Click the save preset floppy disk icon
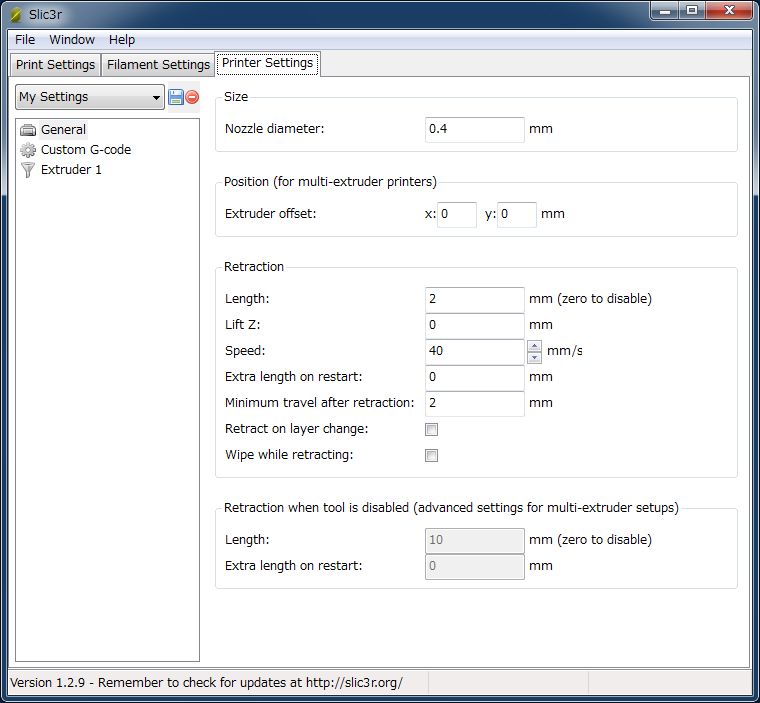760x703 pixels. 175,97
